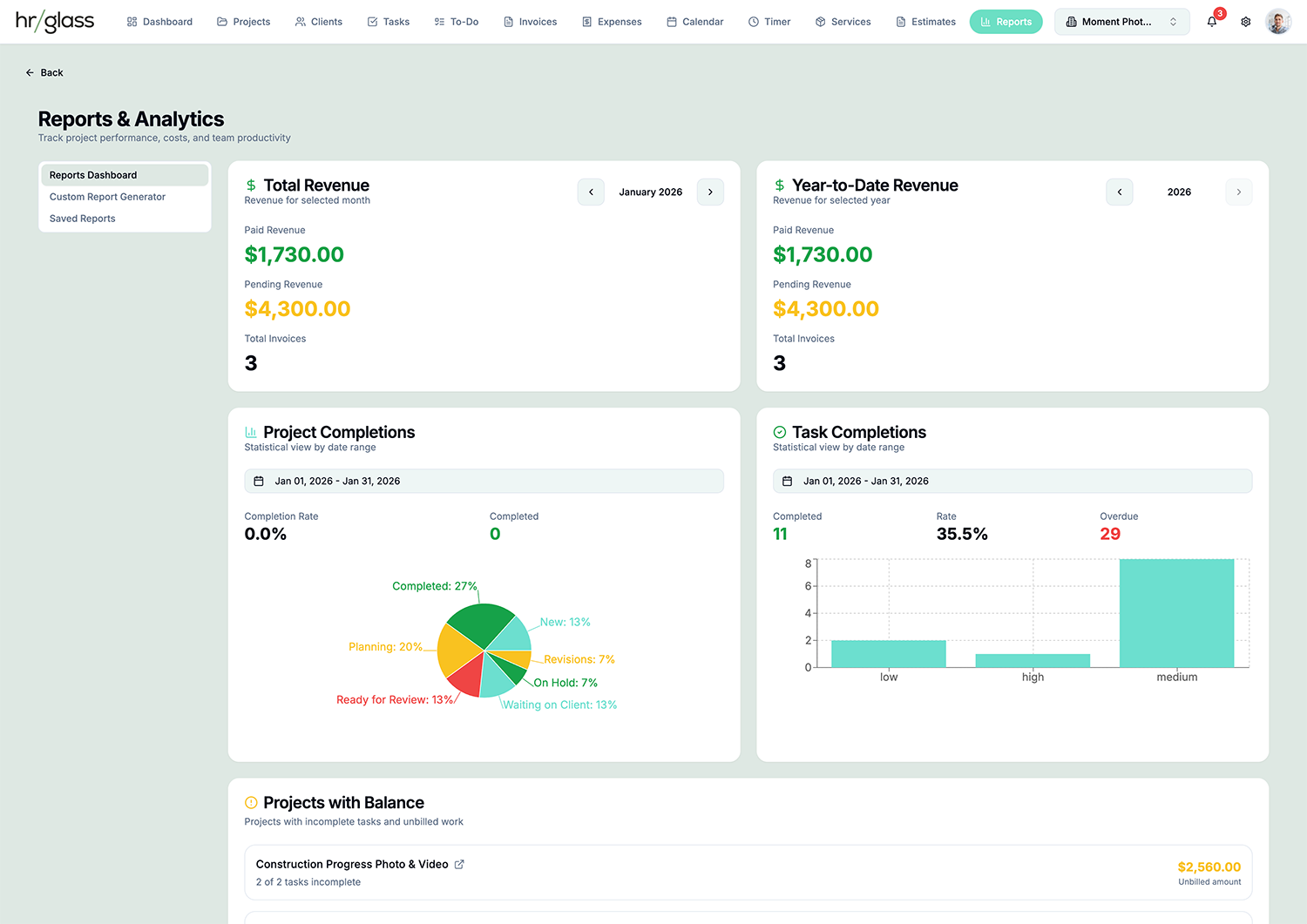The image size is (1307, 924).
Task: Open Saved Reports in sidebar
Action: [83, 219]
